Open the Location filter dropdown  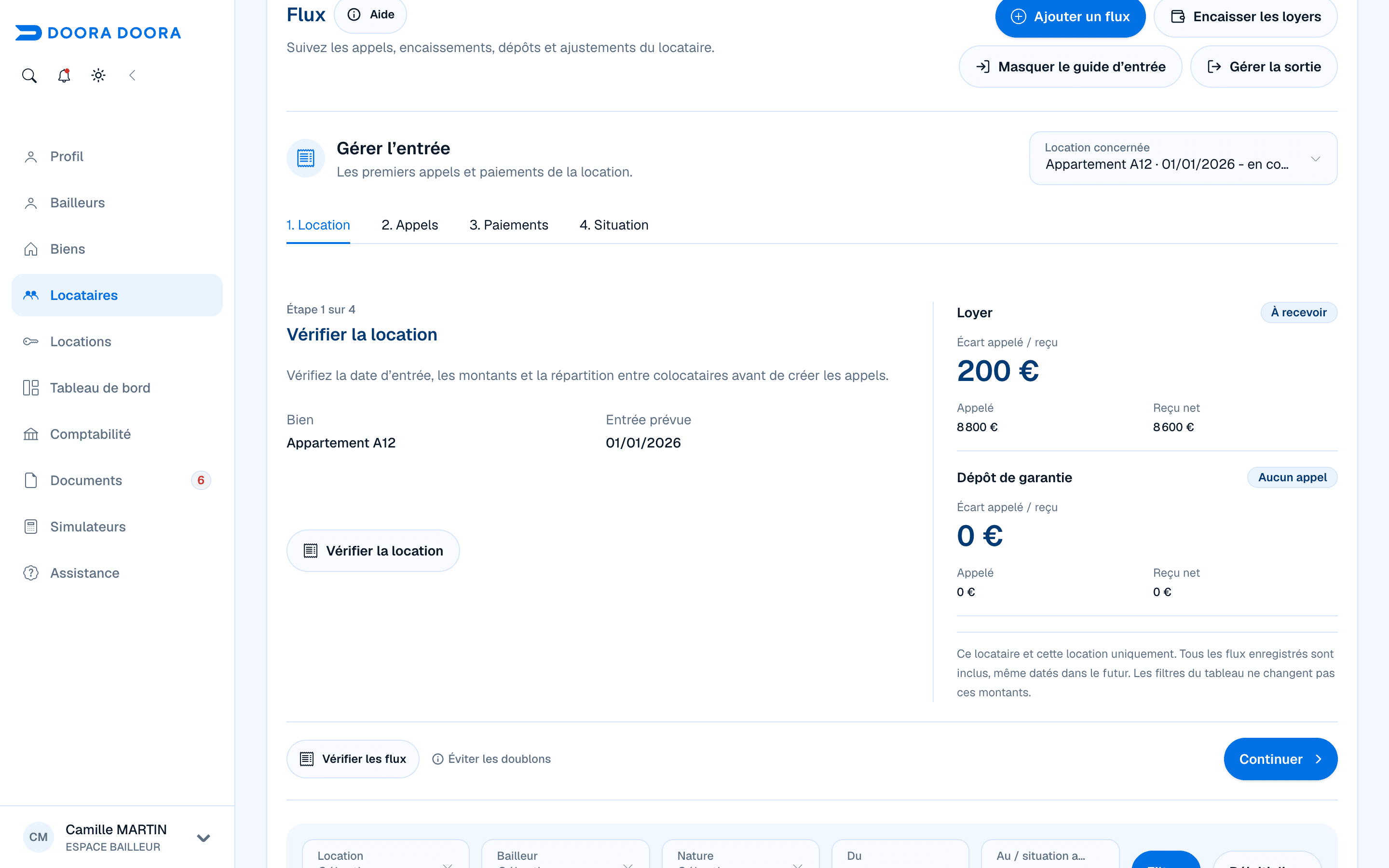pyautogui.click(x=386, y=854)
